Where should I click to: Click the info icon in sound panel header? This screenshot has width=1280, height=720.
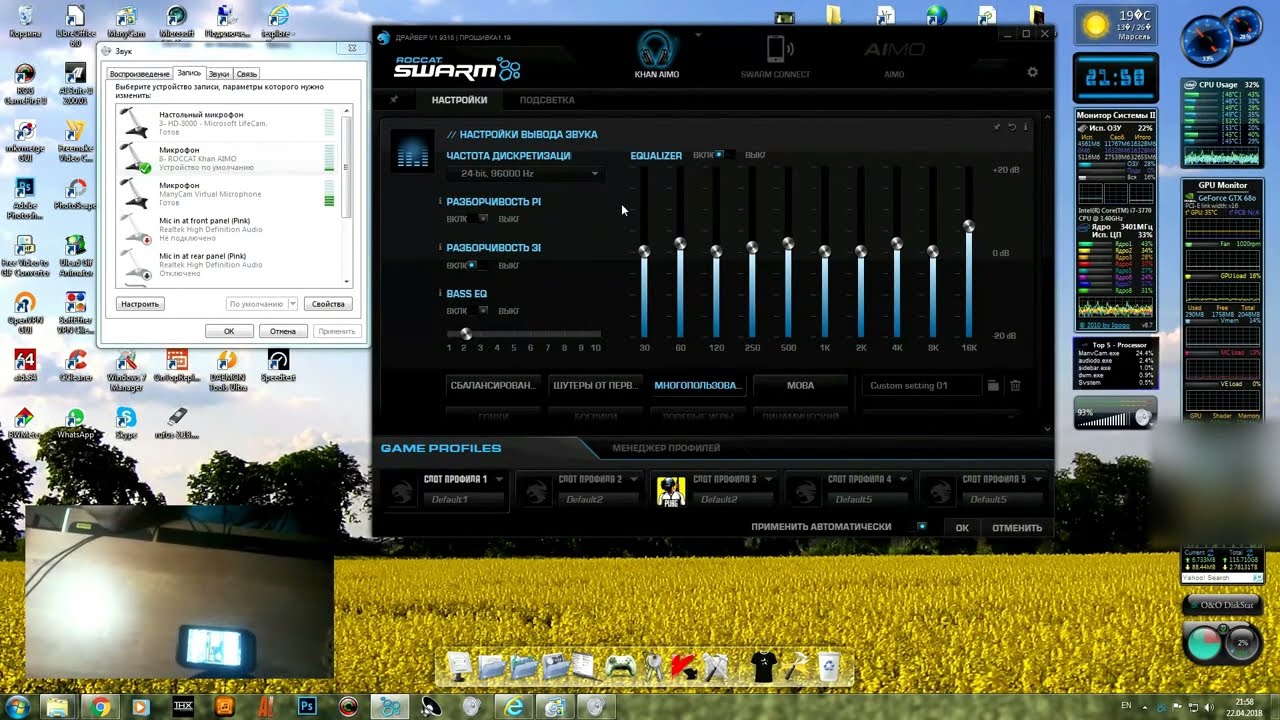point(1025,127)
